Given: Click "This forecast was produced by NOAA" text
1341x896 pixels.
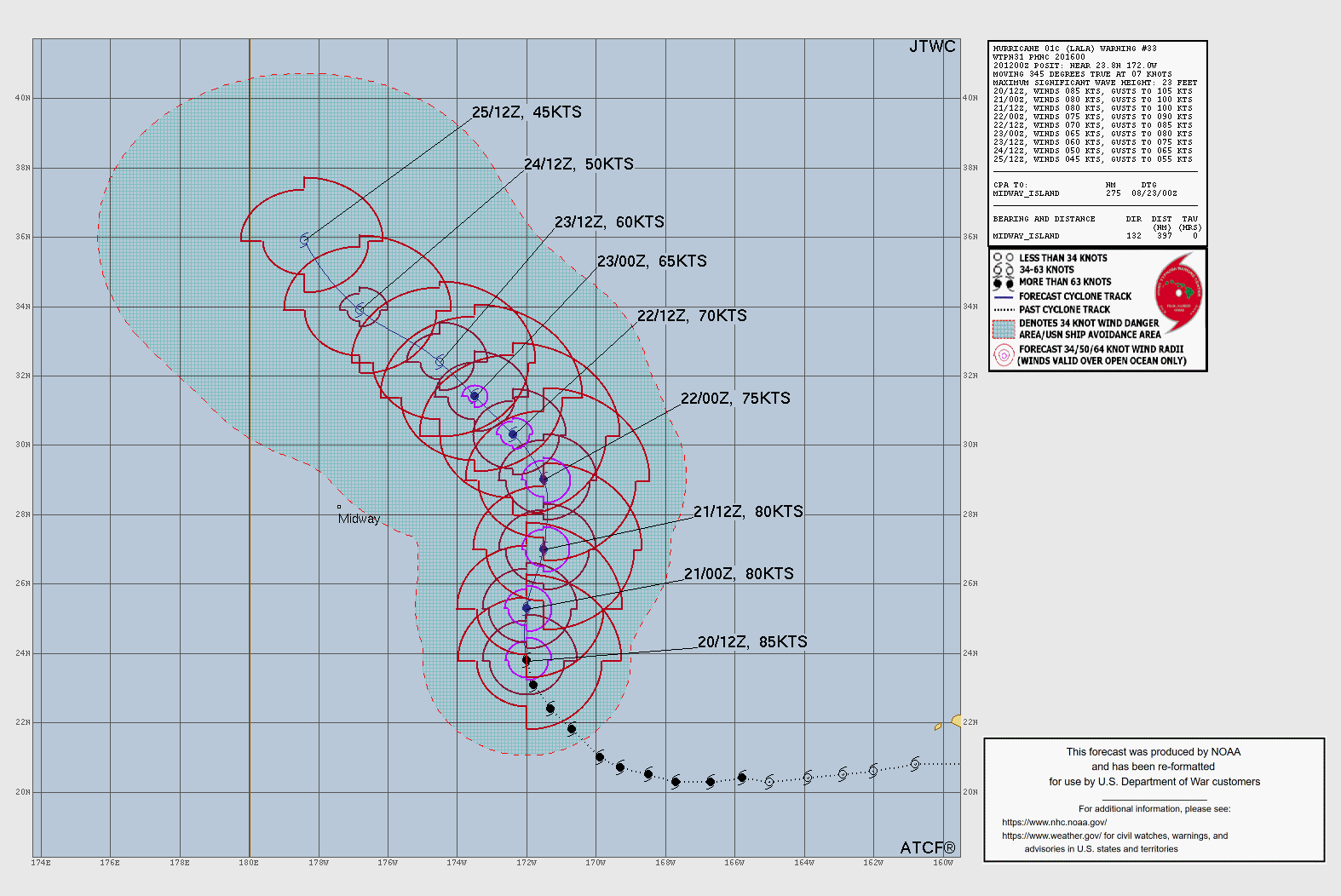Looking at the screenshot, I should click(x=1154, y=752).
